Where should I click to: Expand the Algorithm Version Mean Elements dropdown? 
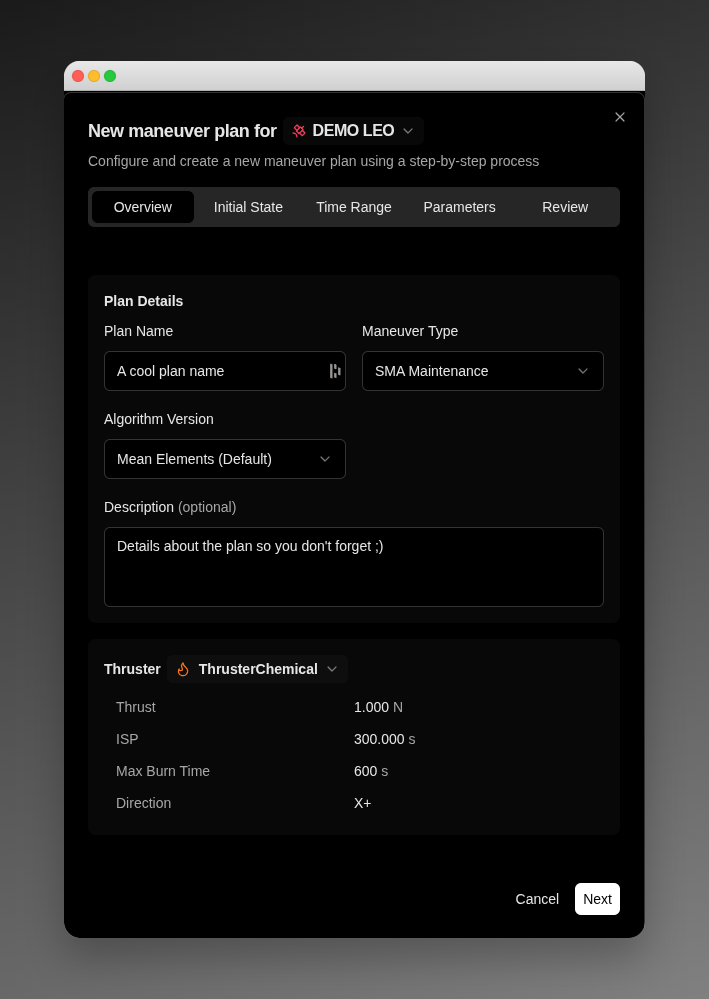[225, 459]
